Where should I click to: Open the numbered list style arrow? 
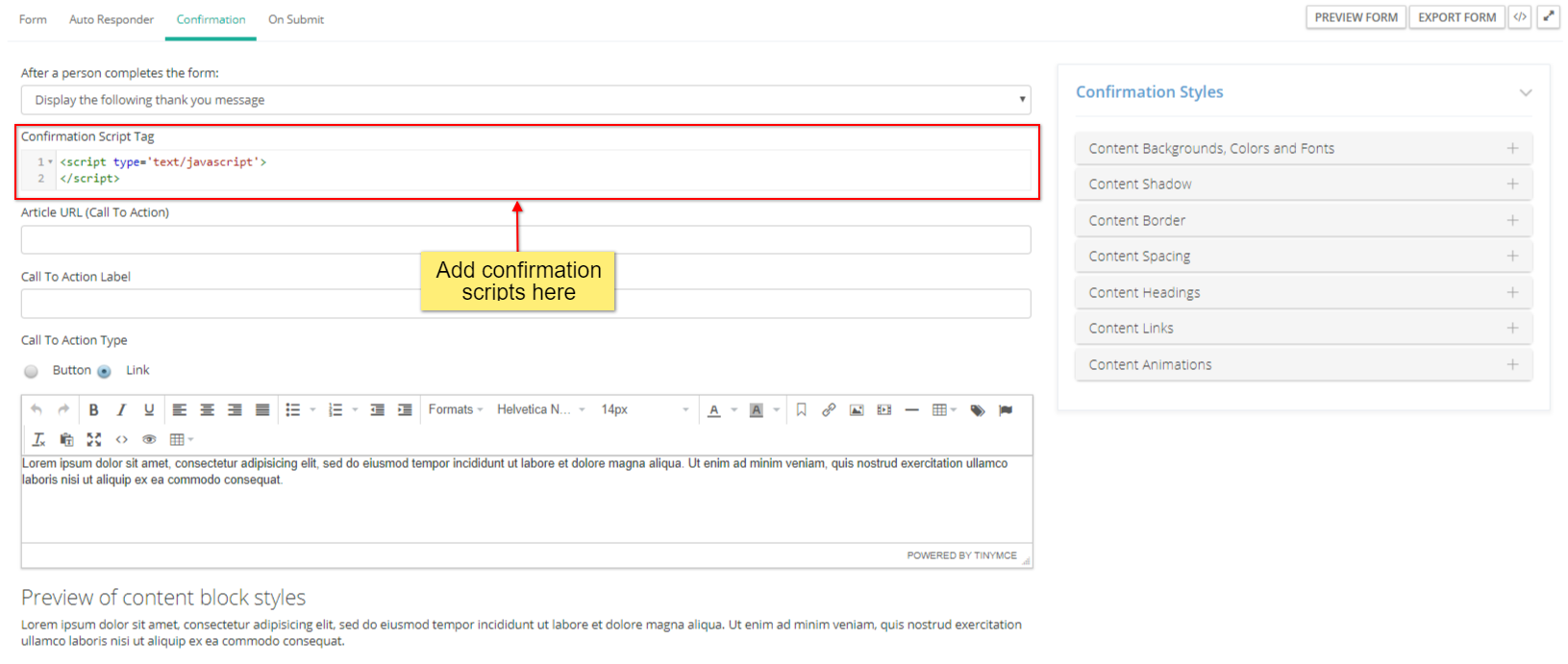tap(355, 410)
